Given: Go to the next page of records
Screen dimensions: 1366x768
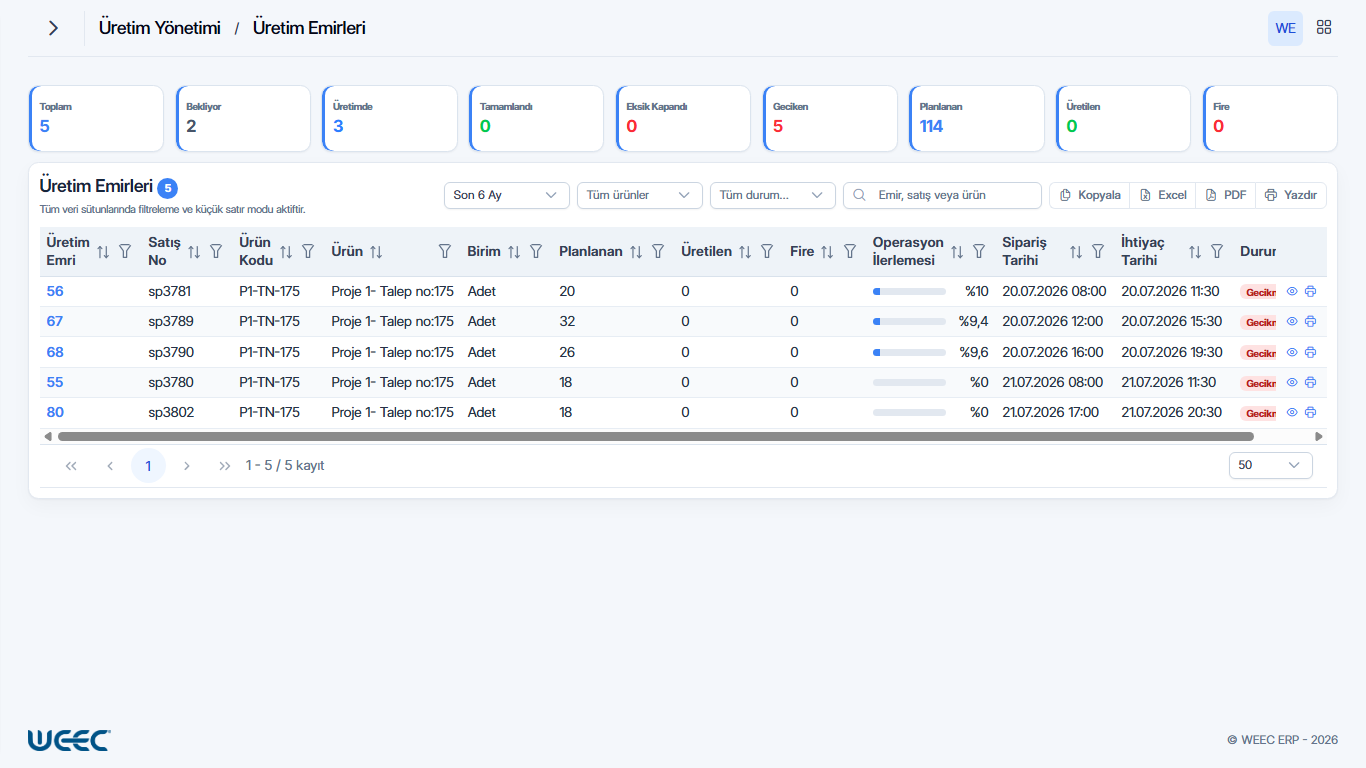Looking at the screenshot, I should [187, 466].
